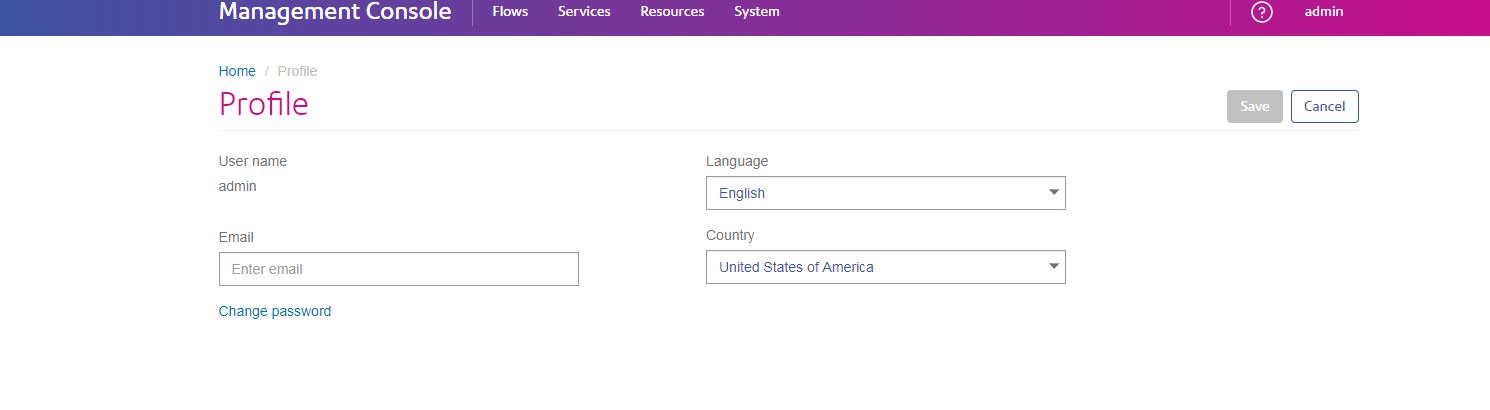Click the User name label
1490x410 pixels.
coord(253,161)
